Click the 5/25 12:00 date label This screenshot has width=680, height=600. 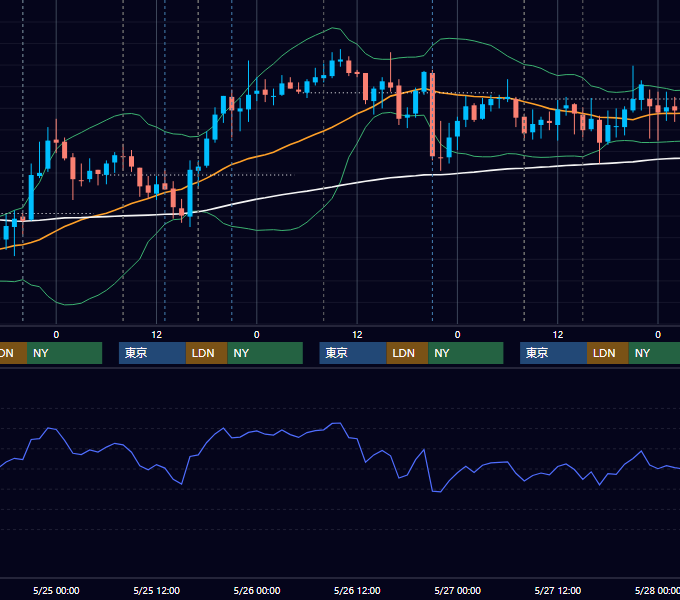click(157, 590)
